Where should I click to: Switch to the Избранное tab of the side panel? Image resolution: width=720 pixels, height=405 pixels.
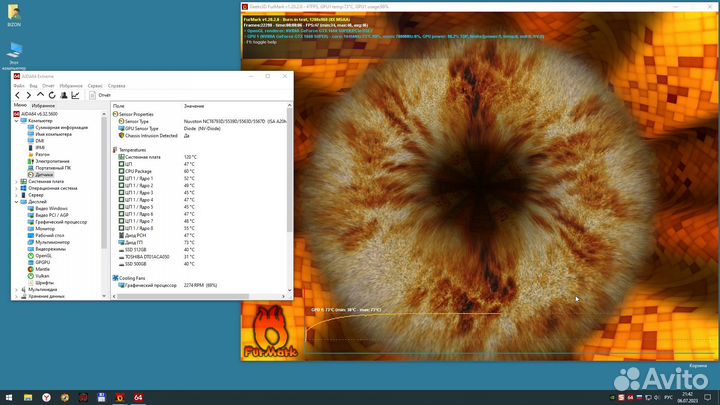43,106
